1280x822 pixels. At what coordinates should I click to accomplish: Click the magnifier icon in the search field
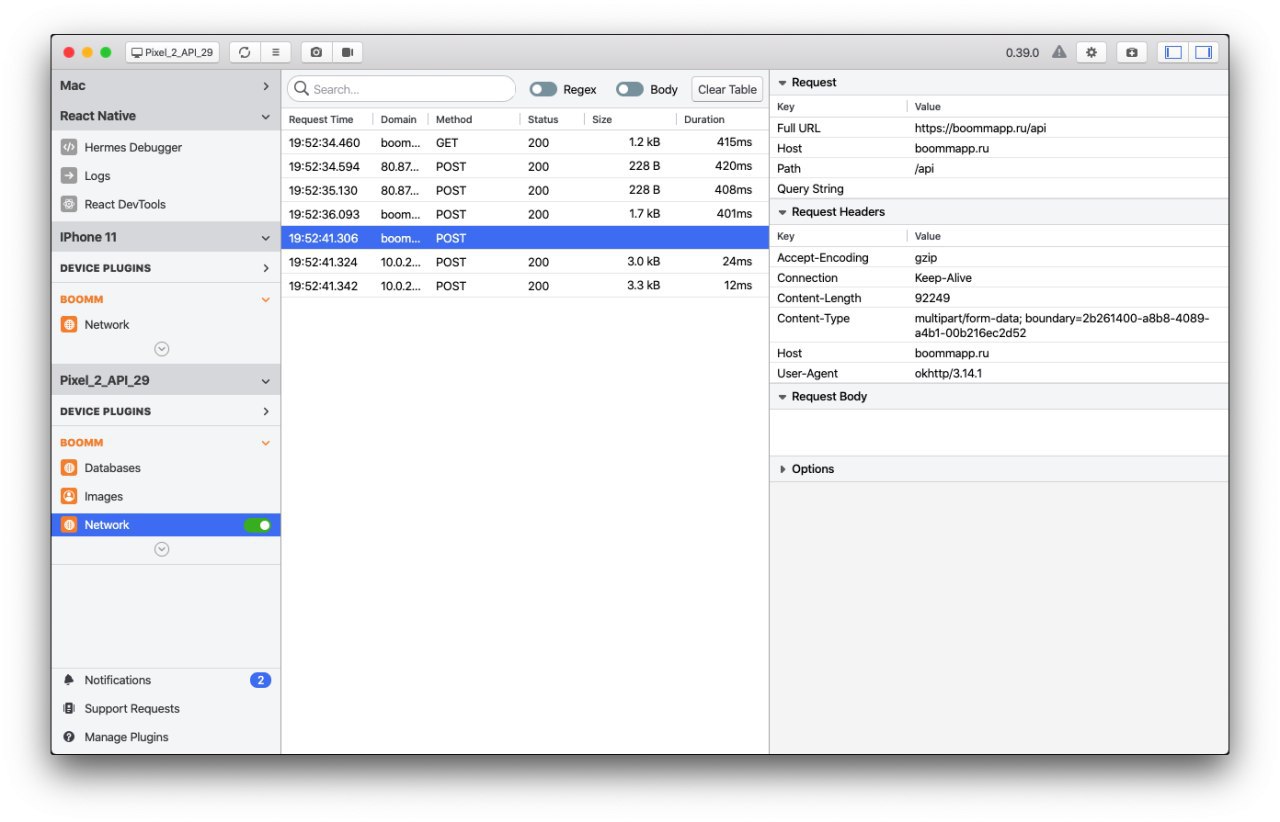[x=301, y=89]
